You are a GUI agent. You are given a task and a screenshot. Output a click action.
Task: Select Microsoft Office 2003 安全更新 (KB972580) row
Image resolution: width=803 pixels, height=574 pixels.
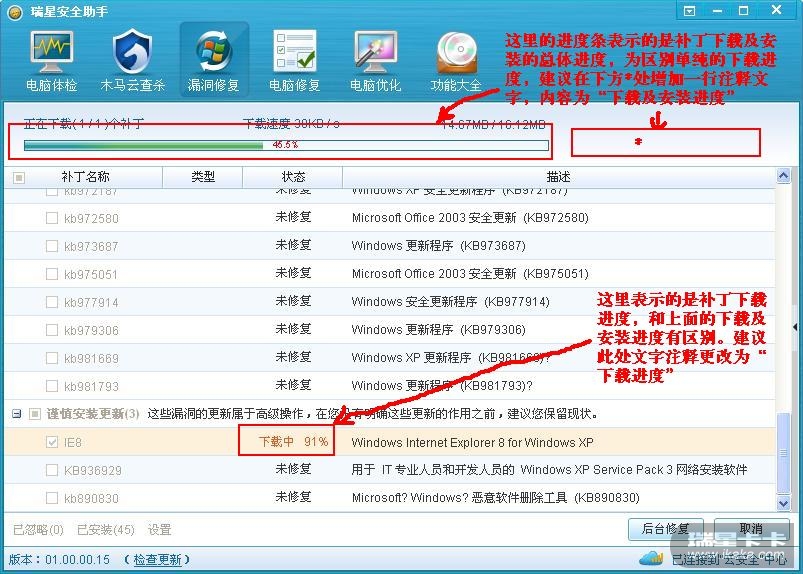point(390,218)
